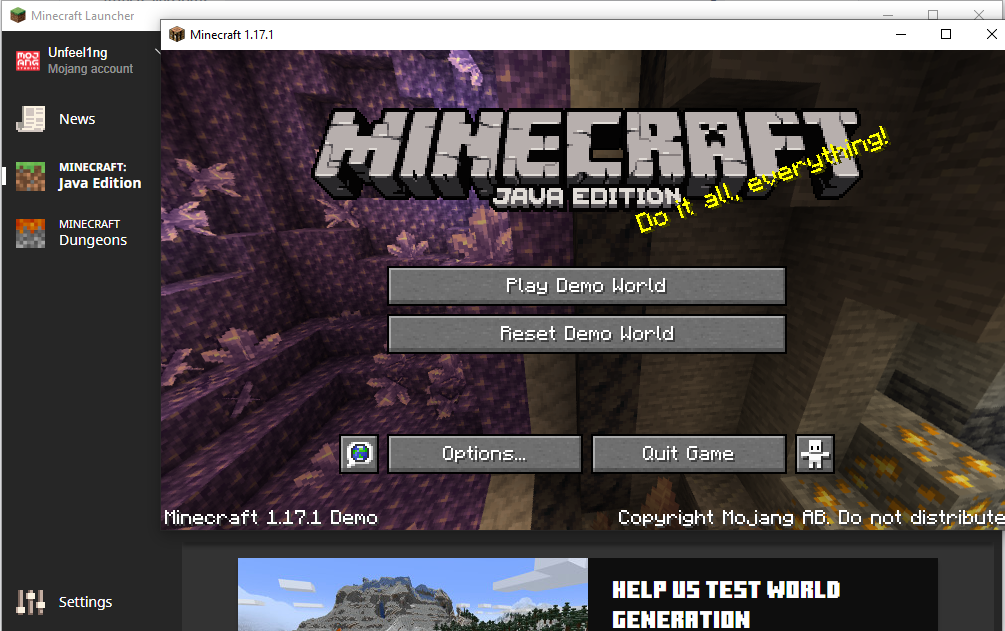
Task: Open the Accessibility settings figure icon
Action: tap(815, 454)
